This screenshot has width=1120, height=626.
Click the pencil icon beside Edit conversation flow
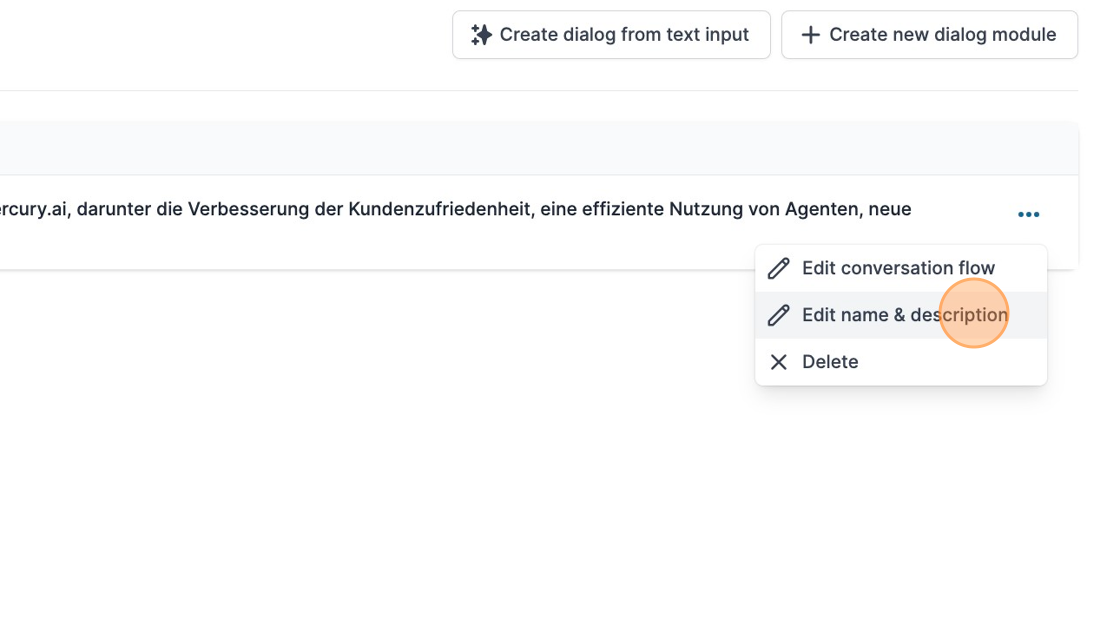coord(779,268)
